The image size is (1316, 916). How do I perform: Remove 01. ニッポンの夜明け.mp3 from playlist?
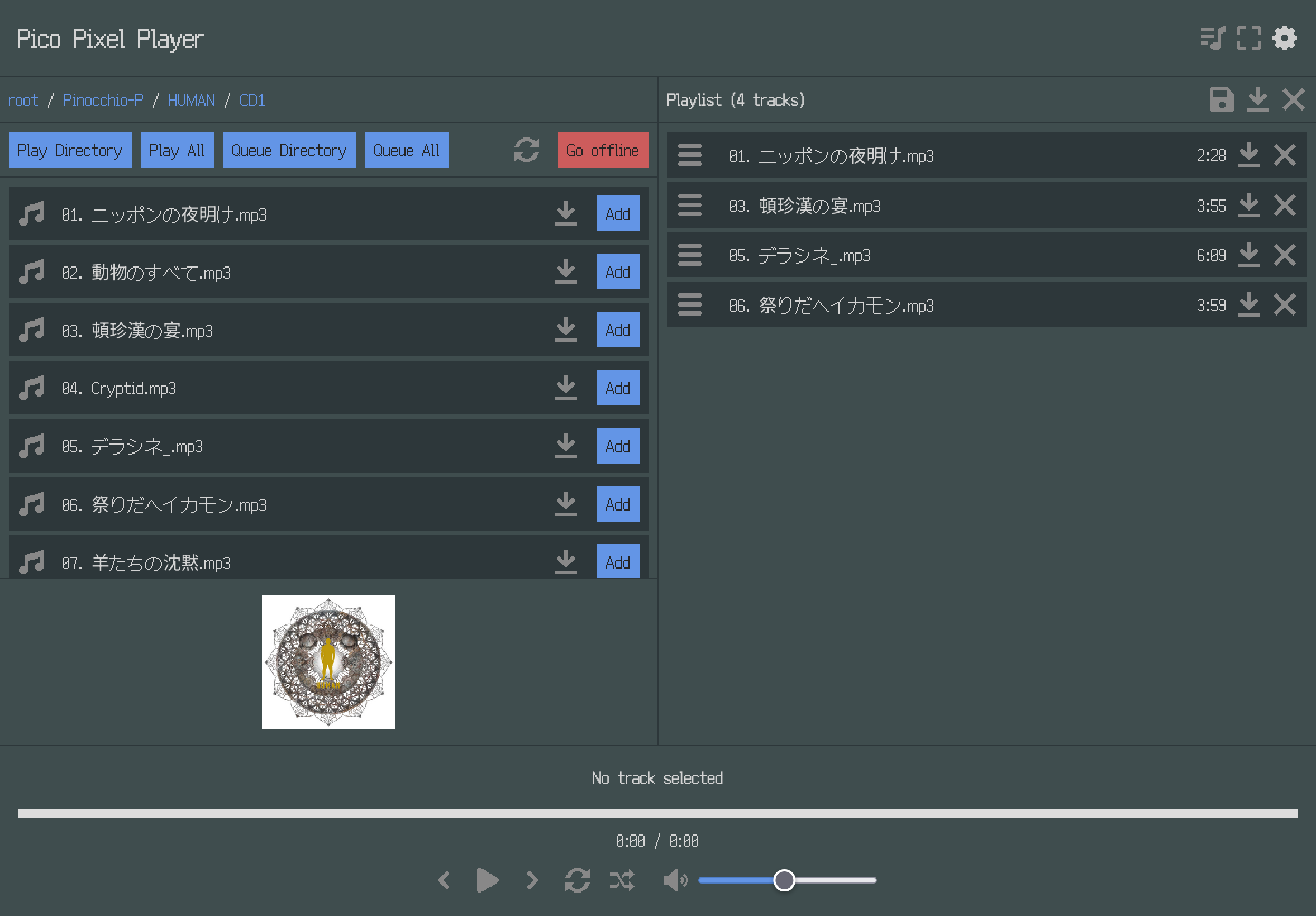click(1285, 155)
